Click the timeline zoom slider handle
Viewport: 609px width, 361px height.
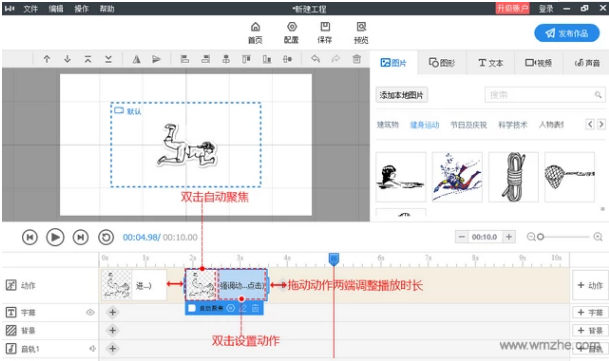point(540,237)
